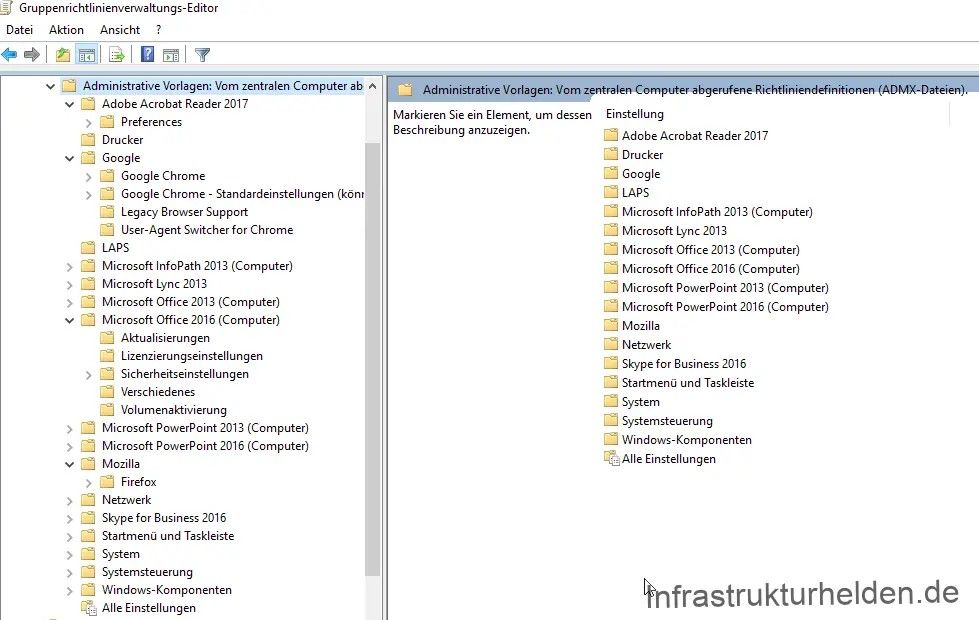Open the Datei menu
This screenshot has height=620, width=979.
coord(19,30)
